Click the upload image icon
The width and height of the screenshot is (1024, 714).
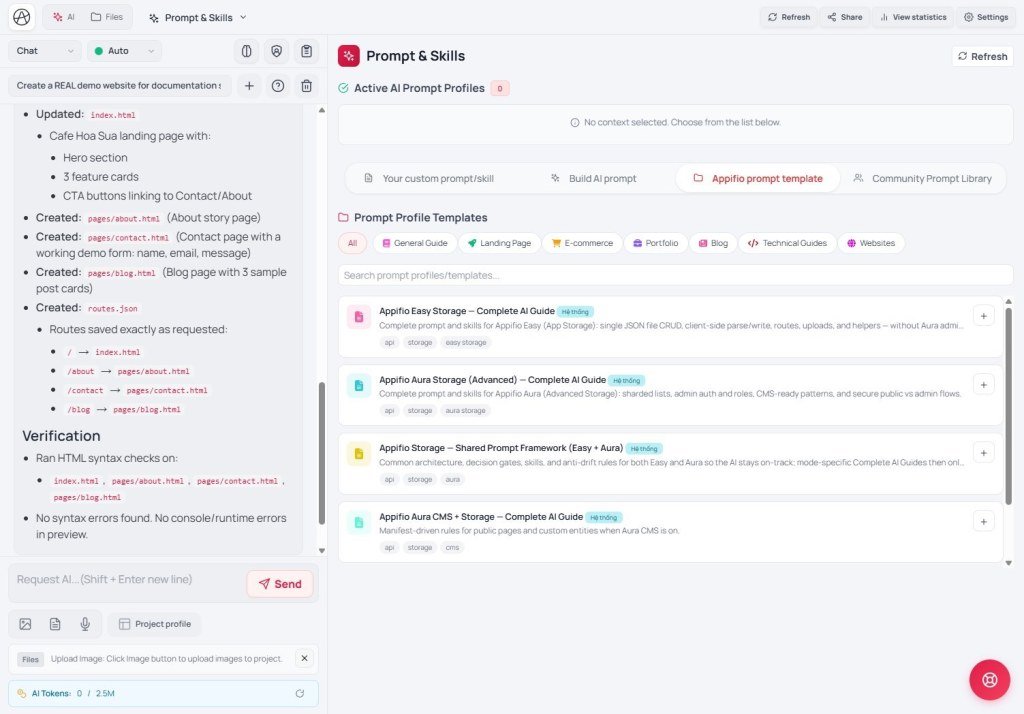[x=25, y=624]
